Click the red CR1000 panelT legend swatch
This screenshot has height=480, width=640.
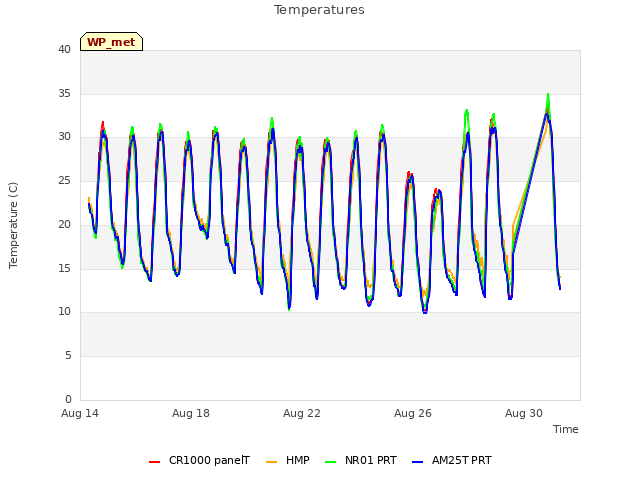tap(154, 462)
